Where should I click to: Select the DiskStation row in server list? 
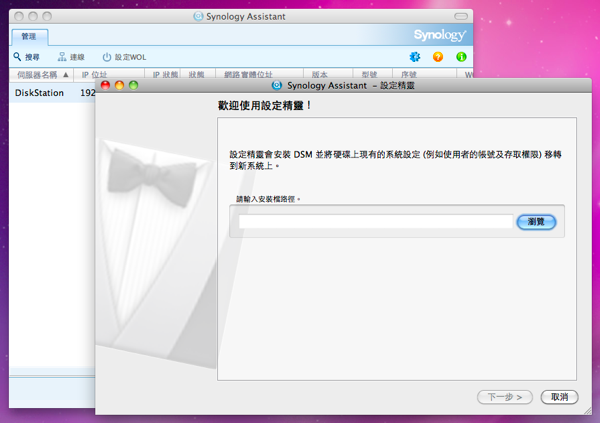point(52,93)
